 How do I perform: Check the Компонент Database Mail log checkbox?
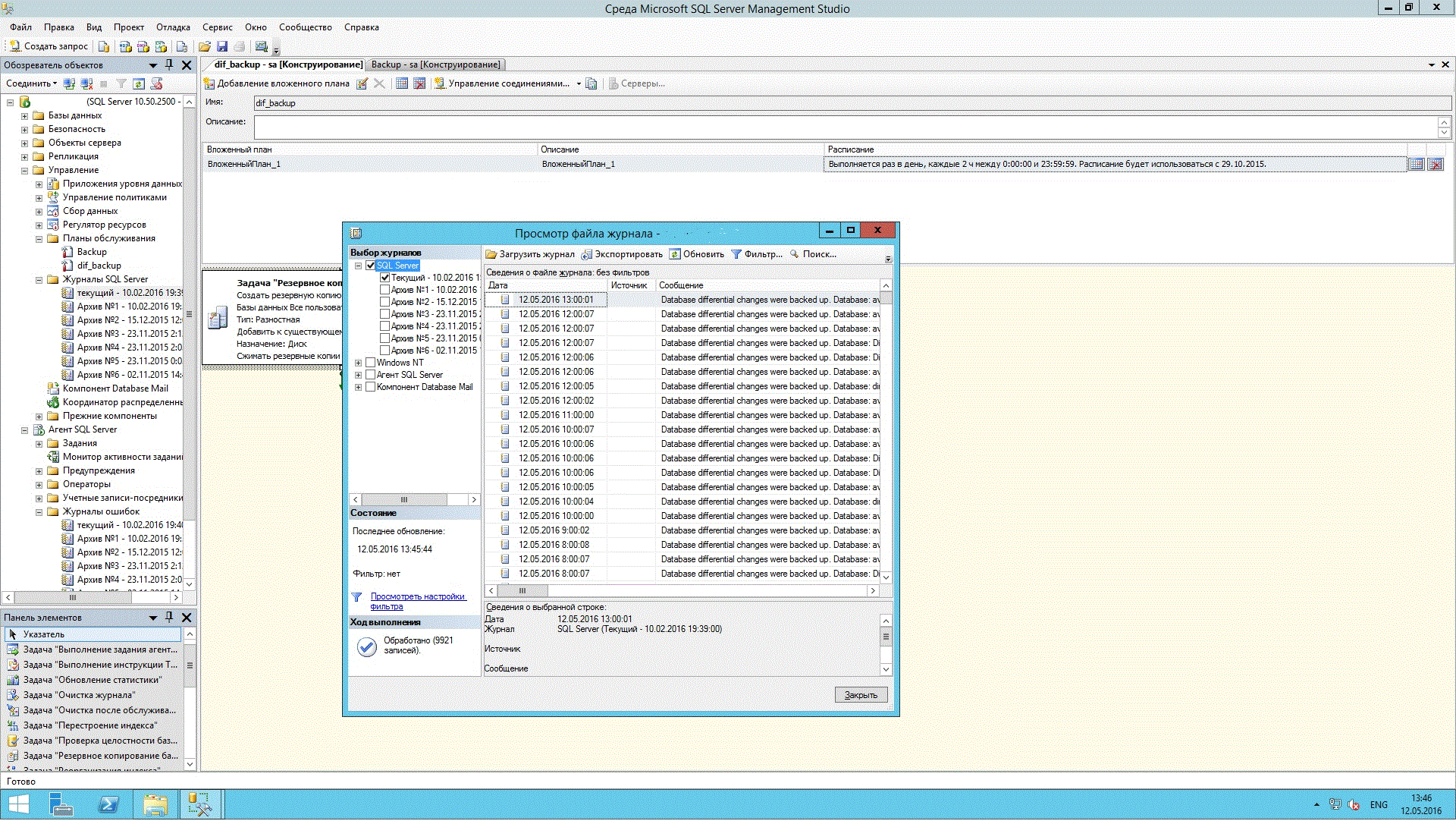[371, 387]
